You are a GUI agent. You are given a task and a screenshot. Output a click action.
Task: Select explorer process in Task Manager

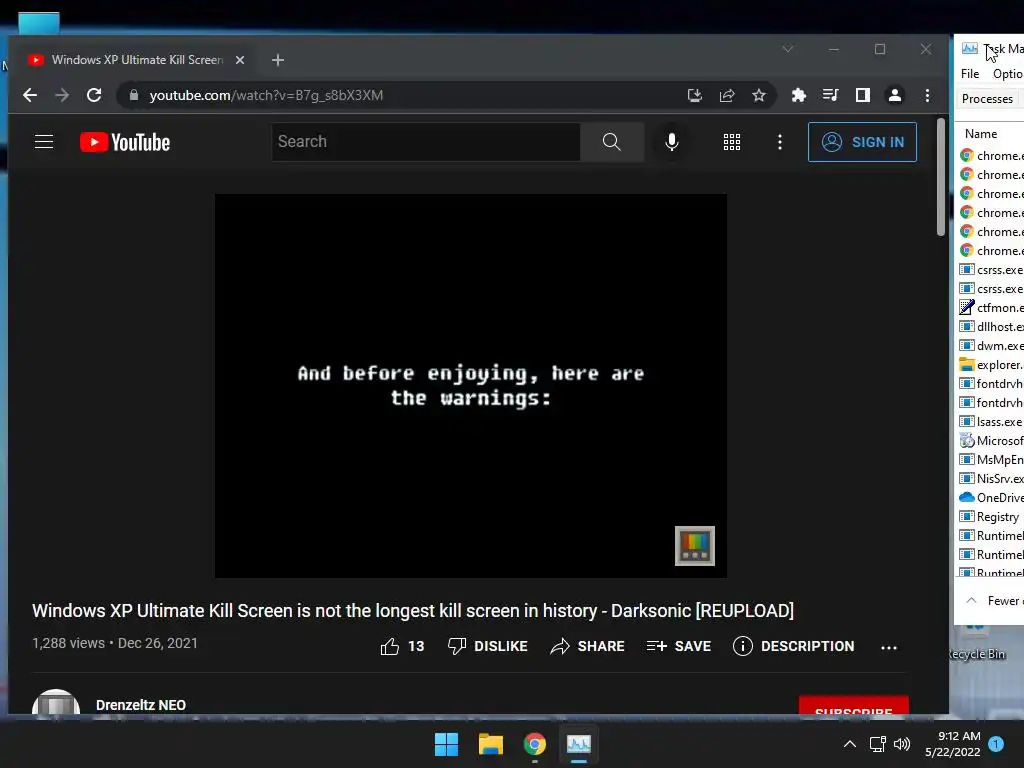(991, 364)
